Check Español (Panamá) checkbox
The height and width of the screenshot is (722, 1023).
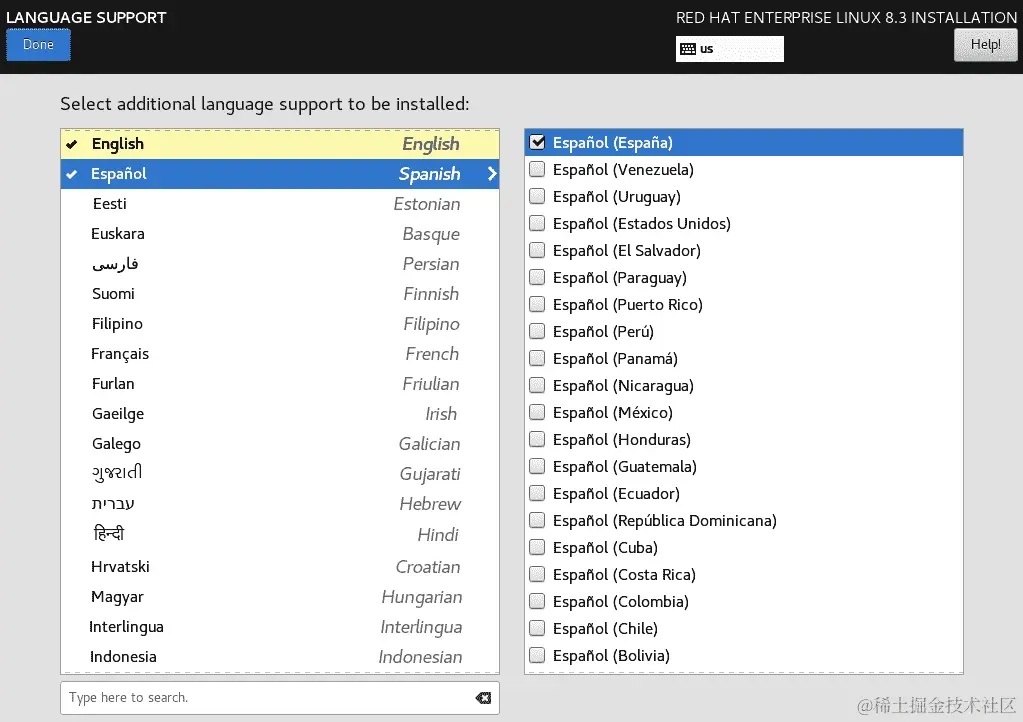click(537, 358)
